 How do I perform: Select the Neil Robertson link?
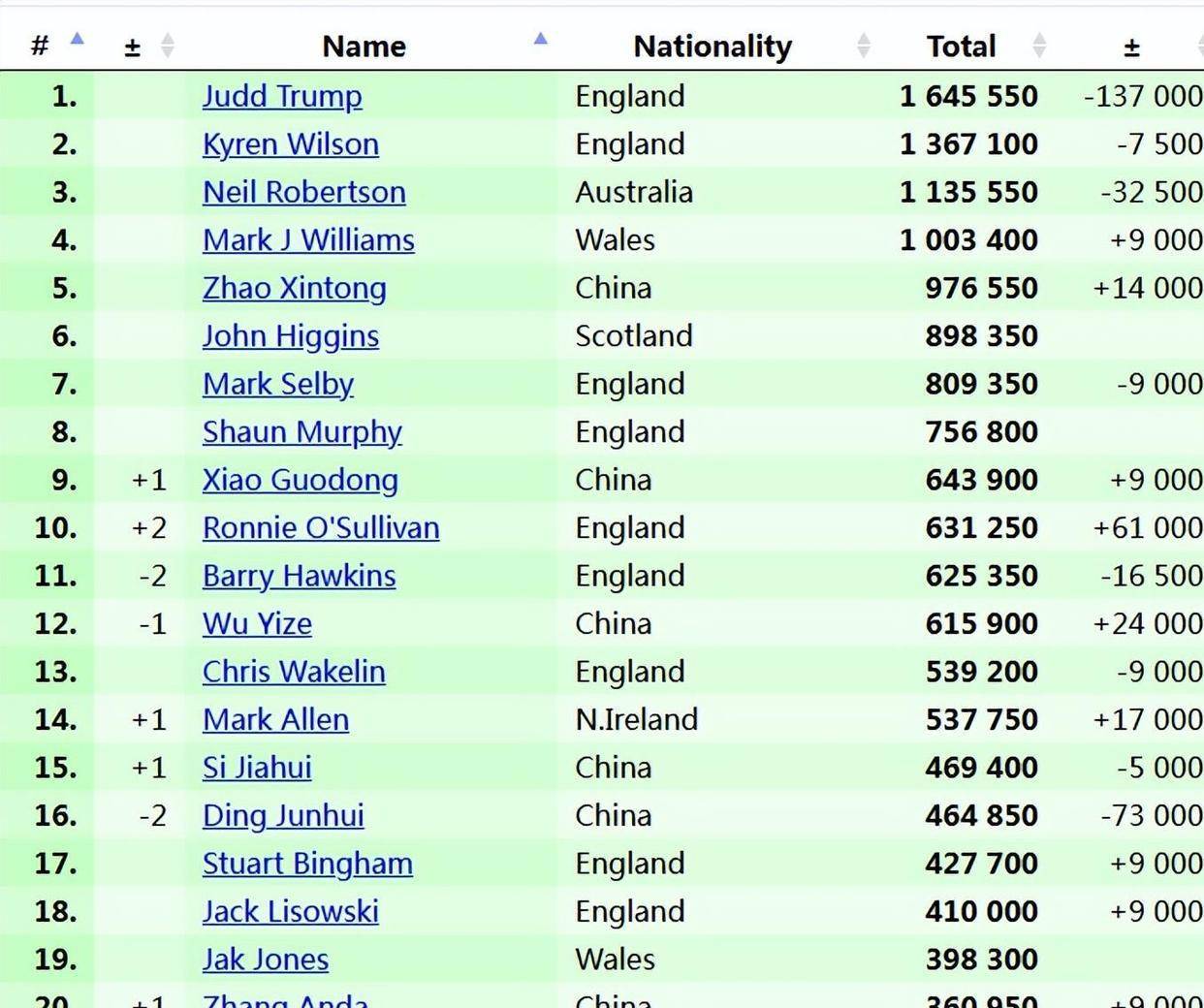pyautogui.click(x=304, y=192)
